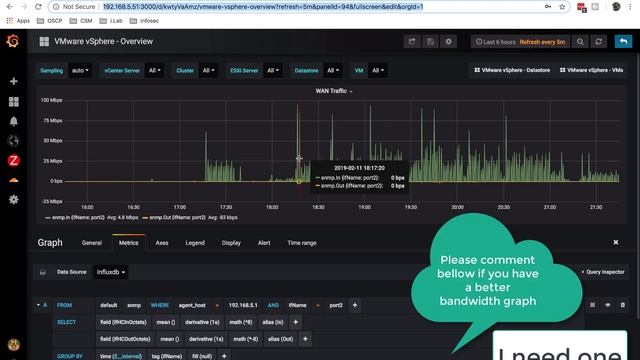
Task: Collapse query A row arrow
Action: (x=38, y=305)
